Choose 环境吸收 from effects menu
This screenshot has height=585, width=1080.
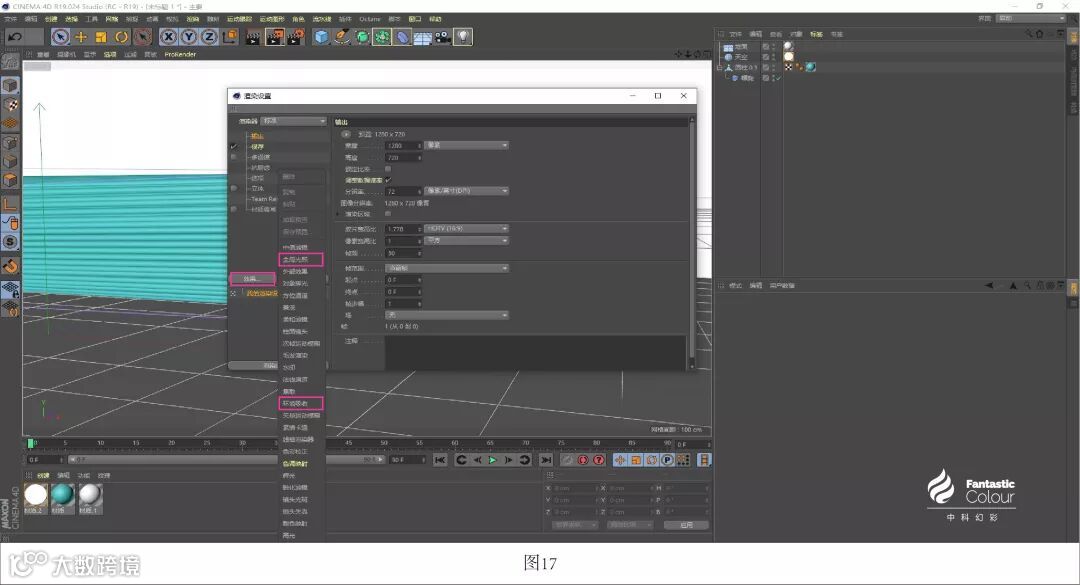click(301, 403)
